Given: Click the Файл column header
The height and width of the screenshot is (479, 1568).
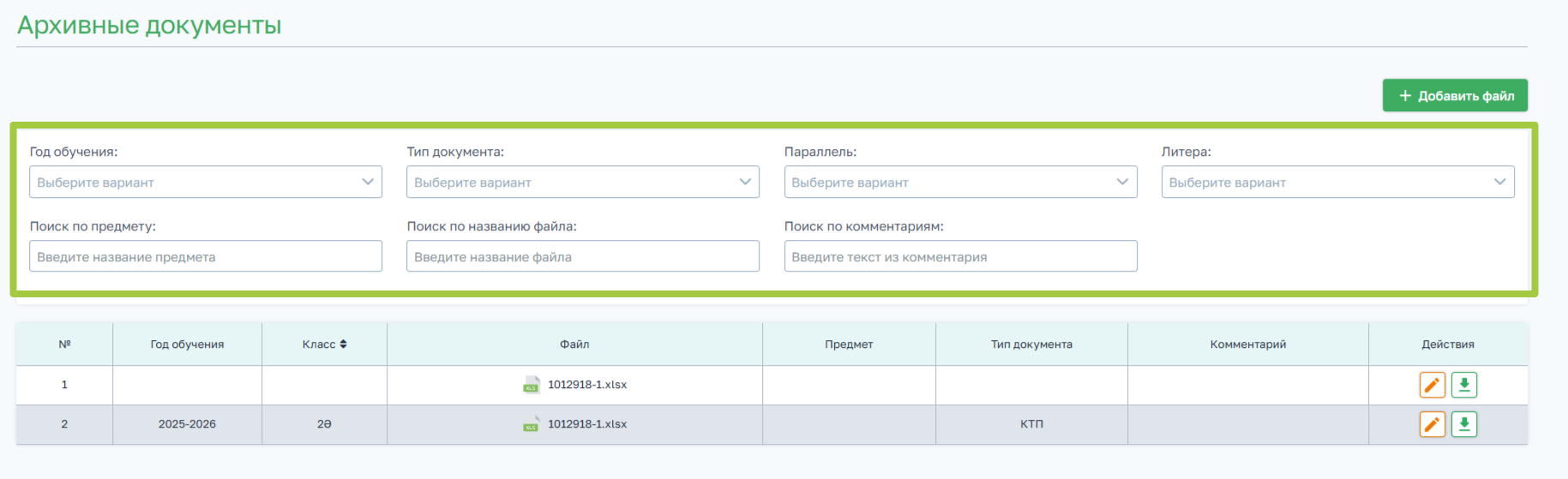Looking at the screenshot, I should 574,344.
